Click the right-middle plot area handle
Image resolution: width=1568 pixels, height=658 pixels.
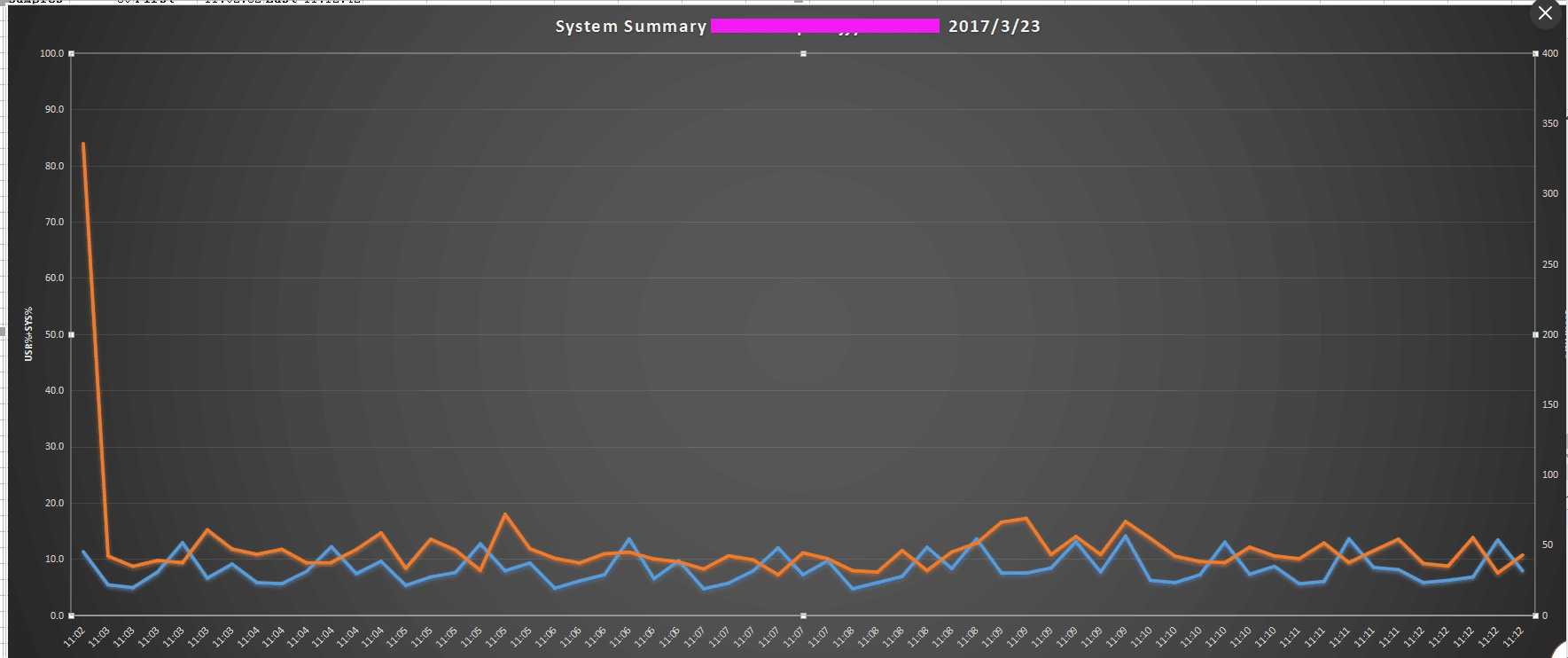pyautogui.click(x=1535, y=334)
